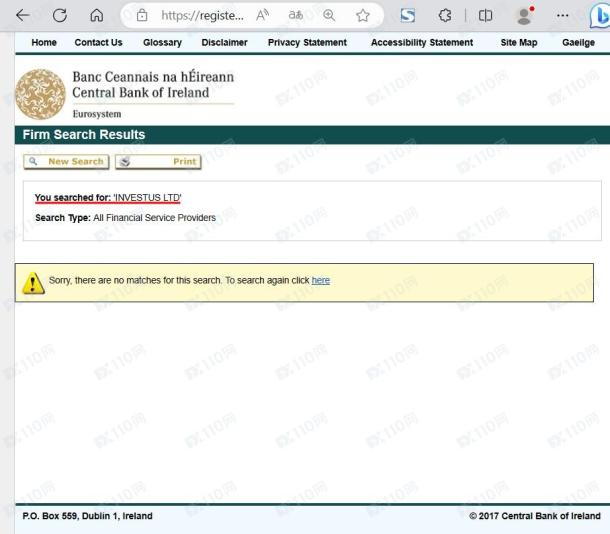Screen dimensions: 610x534
Task: View site information via the lock icon
Action: click(142, 16)
